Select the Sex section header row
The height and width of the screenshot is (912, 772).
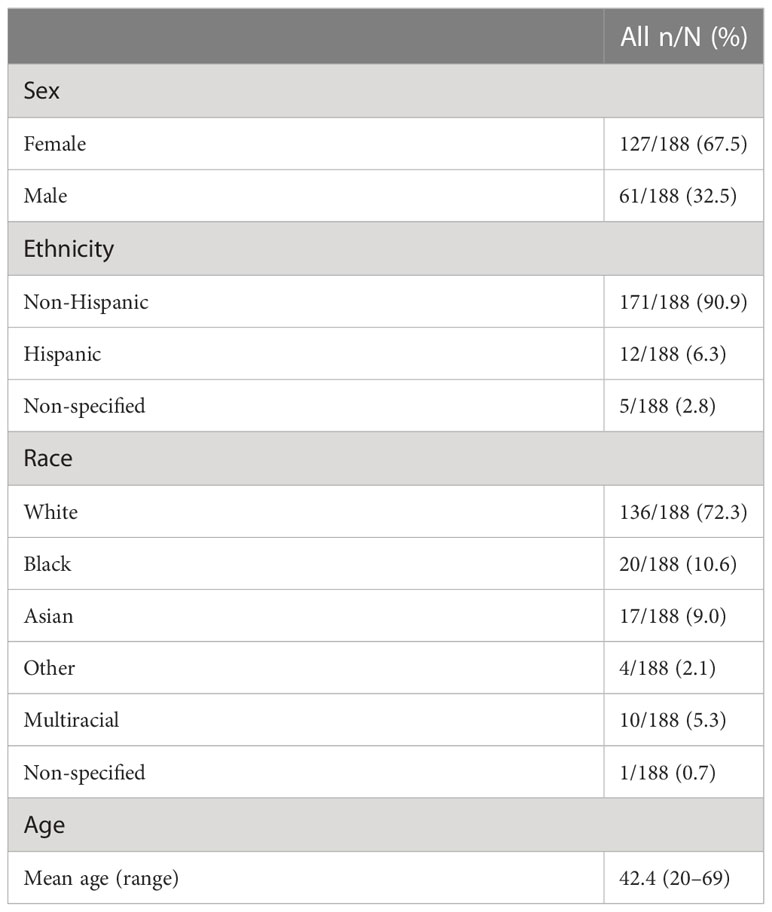click(x=386, y=91)
